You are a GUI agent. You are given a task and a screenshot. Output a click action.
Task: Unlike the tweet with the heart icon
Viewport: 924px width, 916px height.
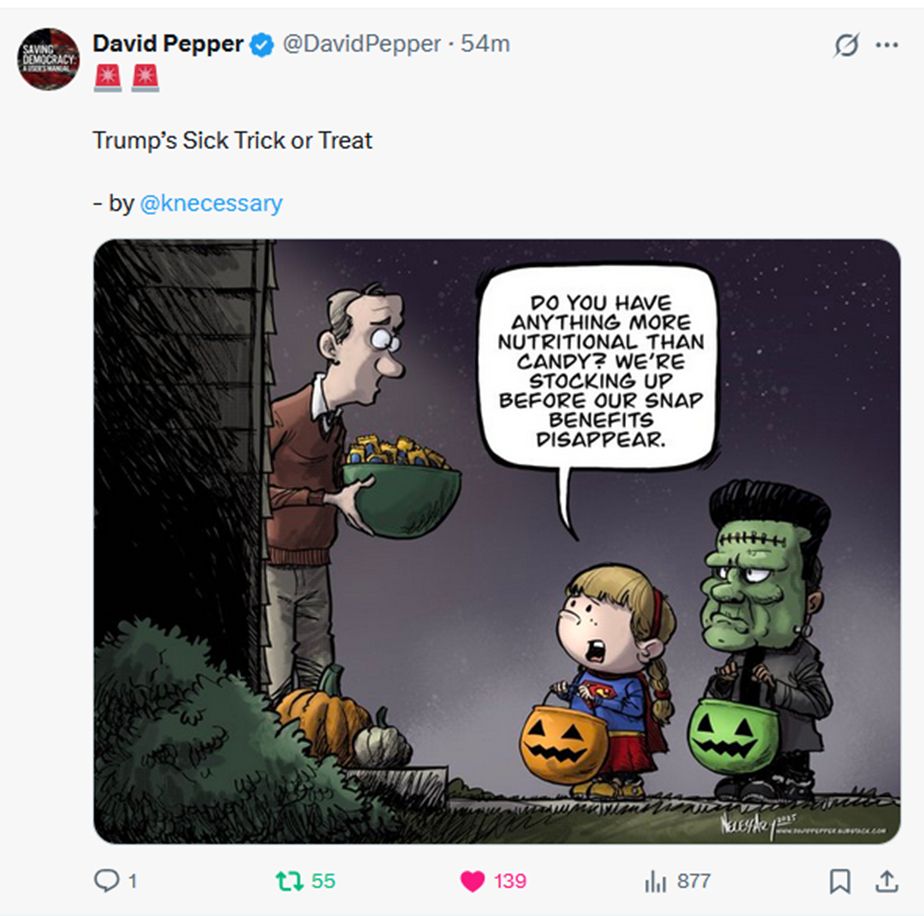pyautogui.click(x=472, y=881)
